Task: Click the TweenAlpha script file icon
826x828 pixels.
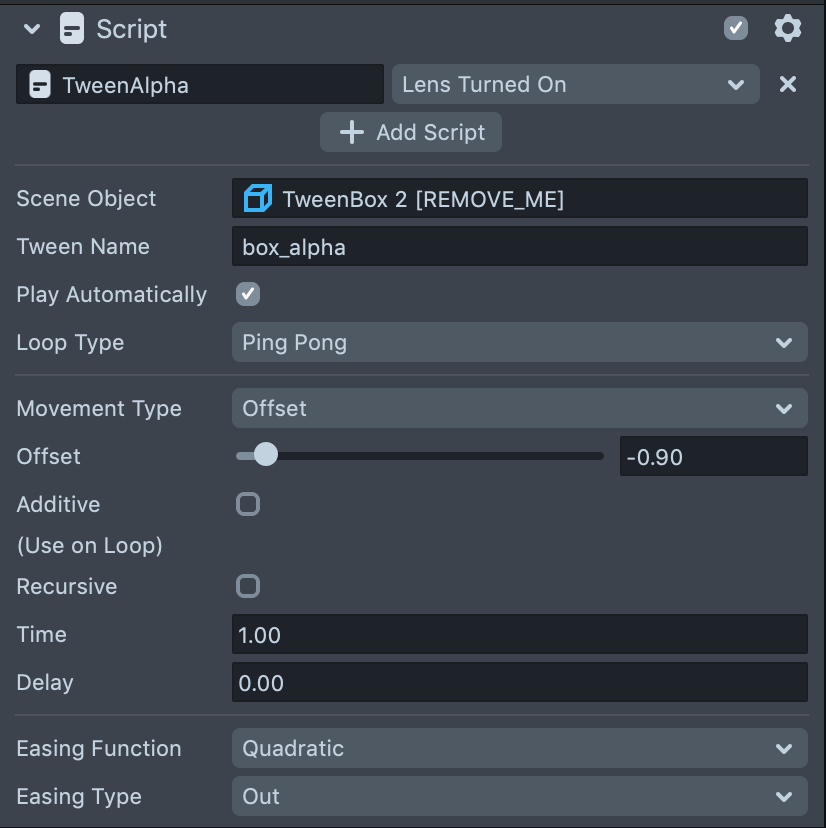Action: pyautogui.click(x=40, y=85)
